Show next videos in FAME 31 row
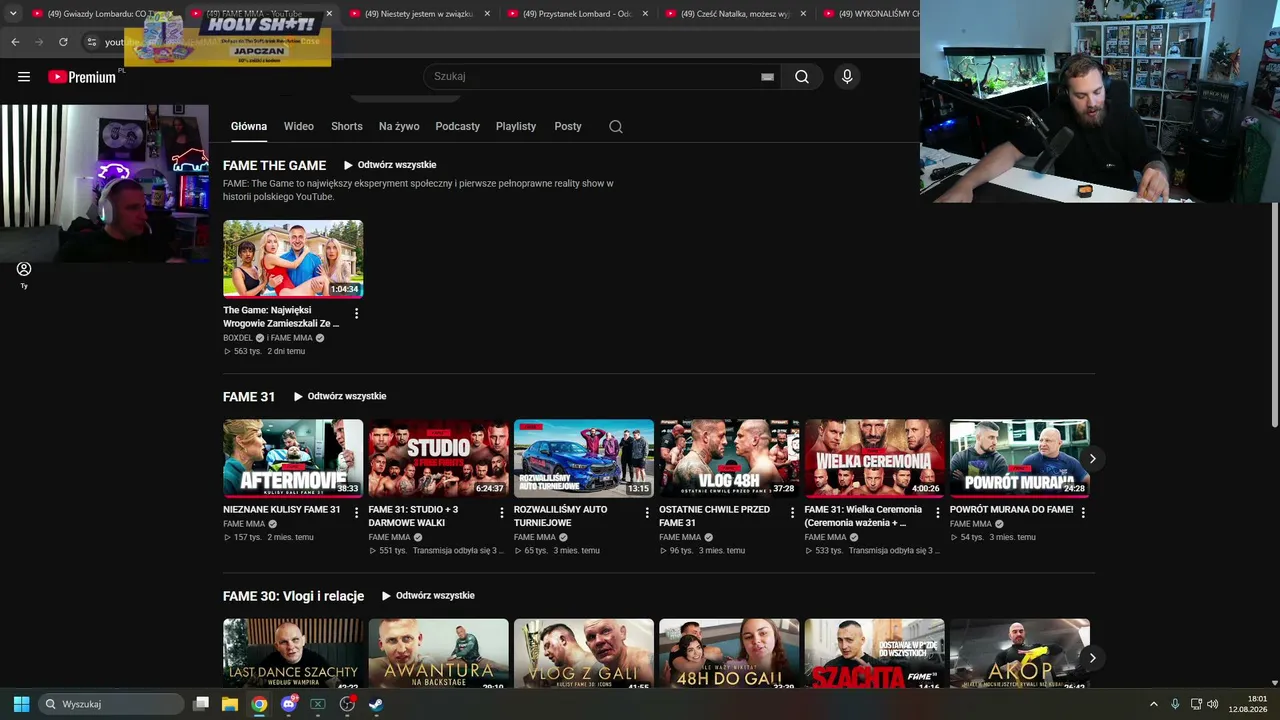The image size is (1280, 720). pos(1092,459)
